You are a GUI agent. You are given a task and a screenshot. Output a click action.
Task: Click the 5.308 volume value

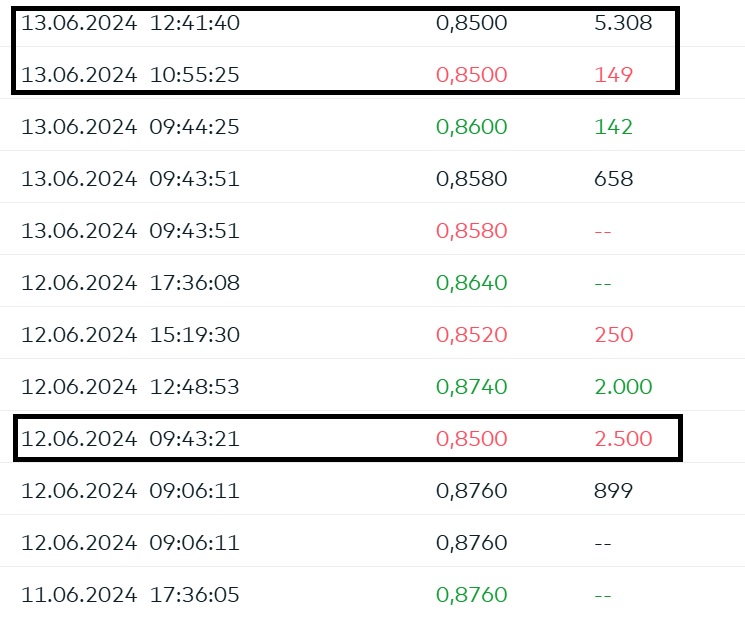[622, 23]
